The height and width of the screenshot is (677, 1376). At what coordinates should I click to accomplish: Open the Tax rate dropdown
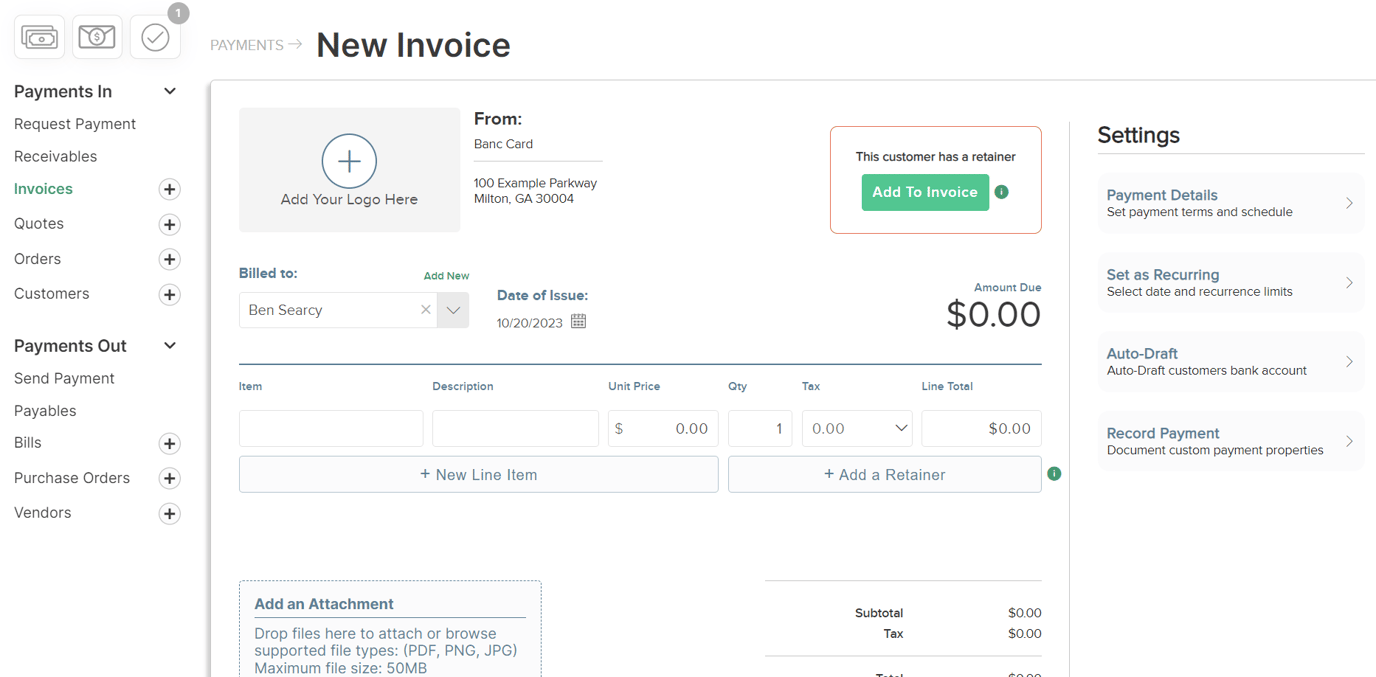pos(857,429)
